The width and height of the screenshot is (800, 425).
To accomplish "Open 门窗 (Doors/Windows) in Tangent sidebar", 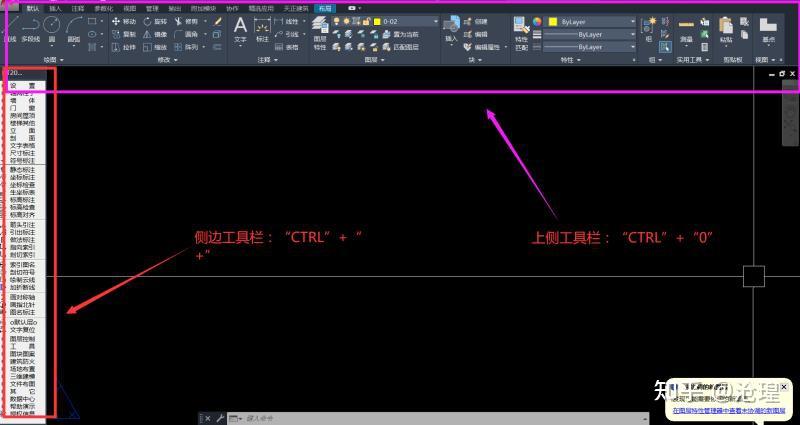I will pos(22,109).
